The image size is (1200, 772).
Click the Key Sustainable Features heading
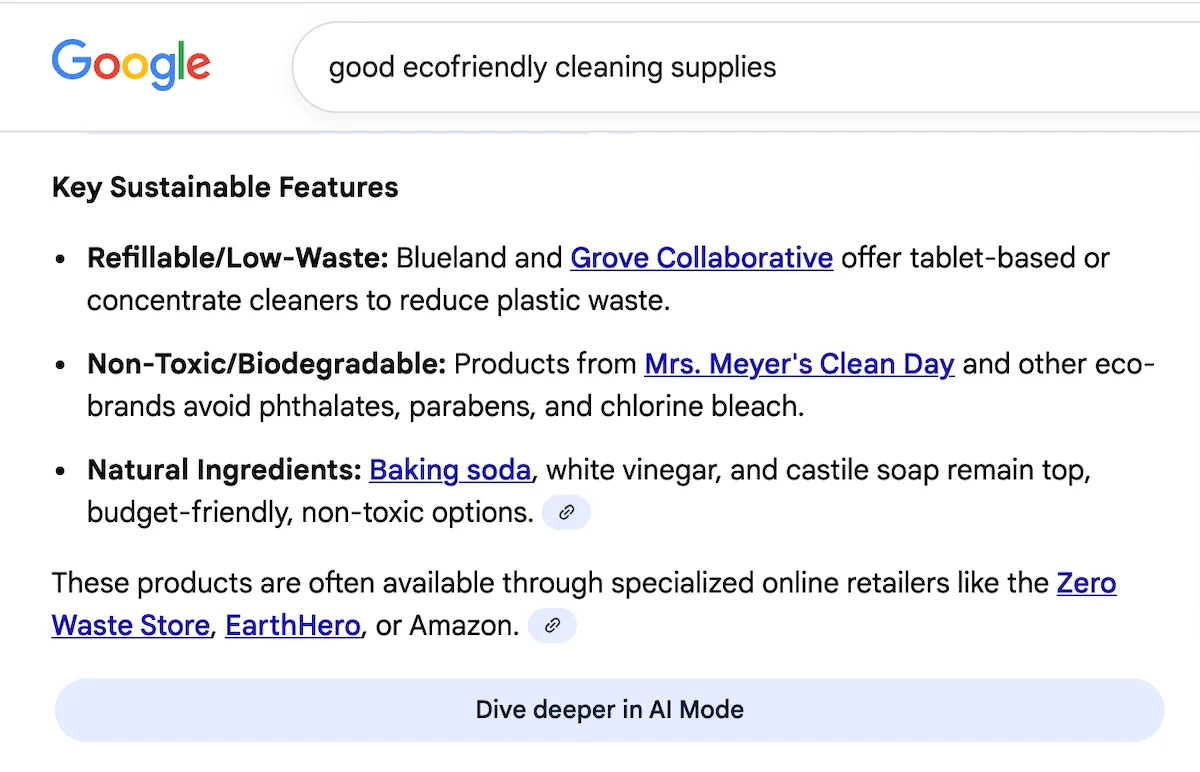pyautogui.click(x=224, y=187)
